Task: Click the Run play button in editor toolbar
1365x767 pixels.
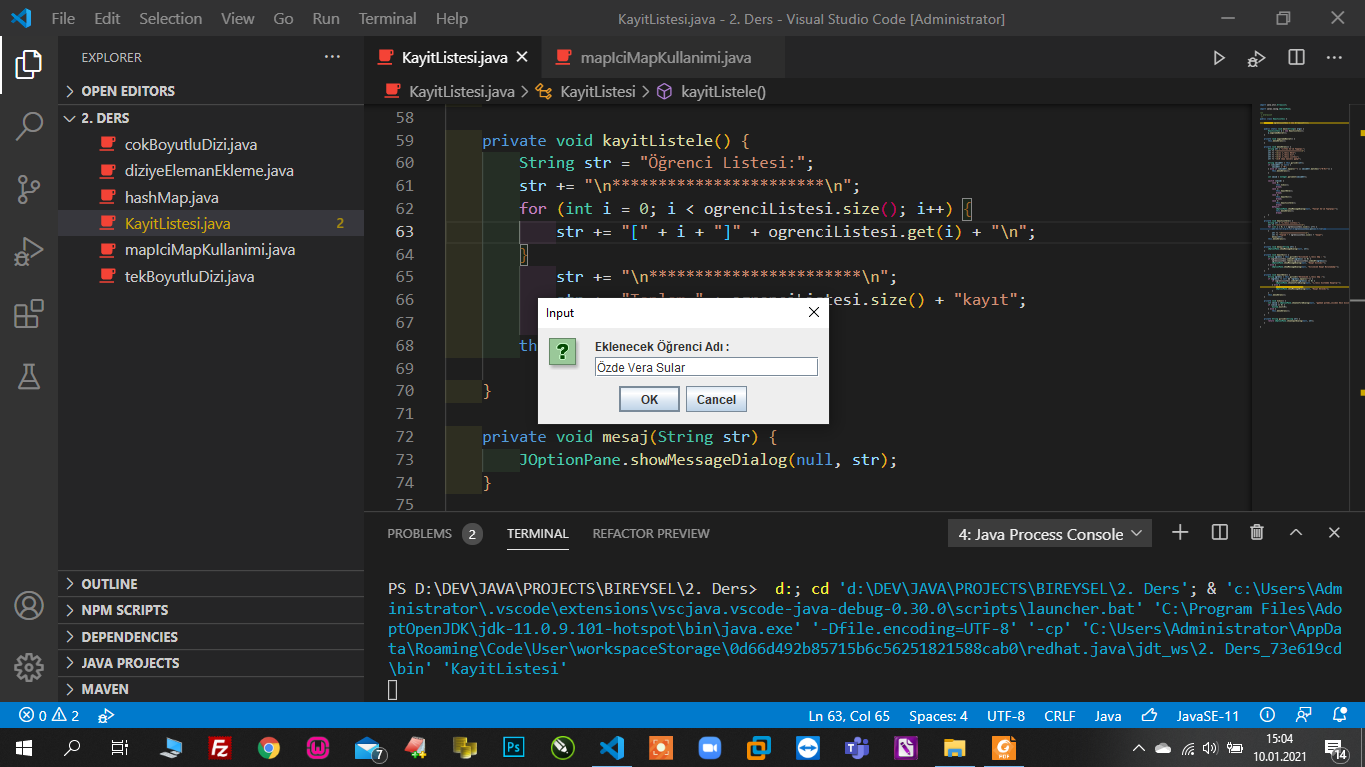Action: click(1219, 58)
